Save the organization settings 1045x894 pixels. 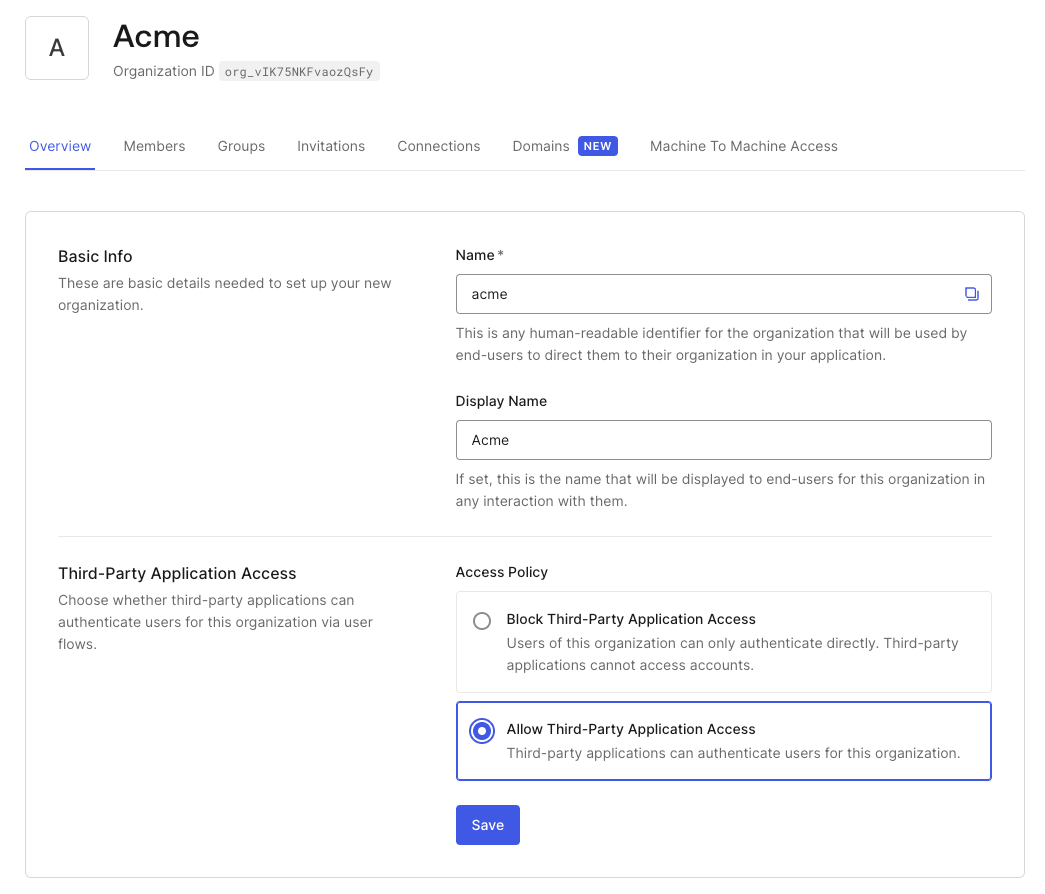pyautogui.click(x=488, y=825)
